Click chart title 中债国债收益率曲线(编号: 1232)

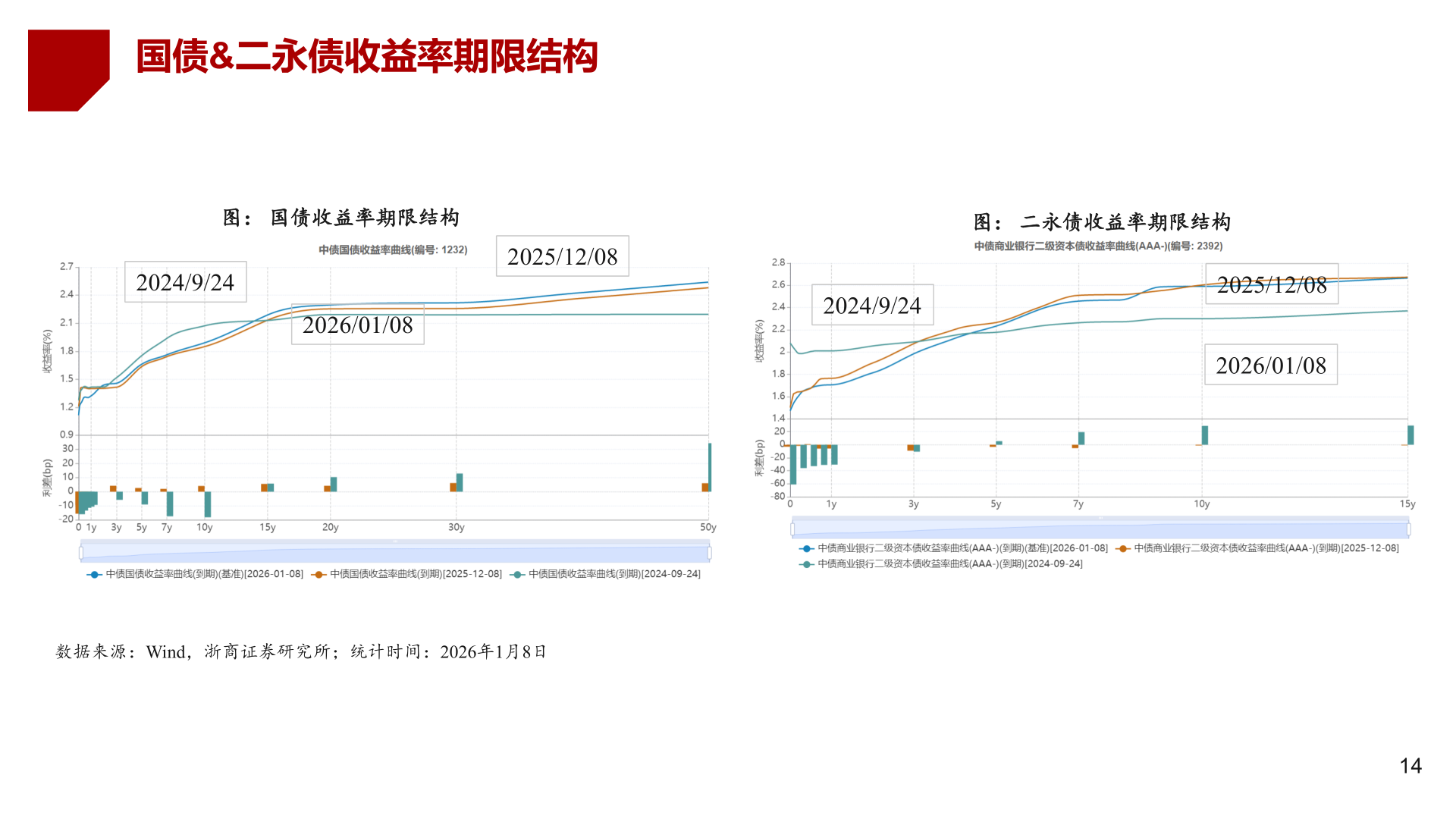[393, 249]
